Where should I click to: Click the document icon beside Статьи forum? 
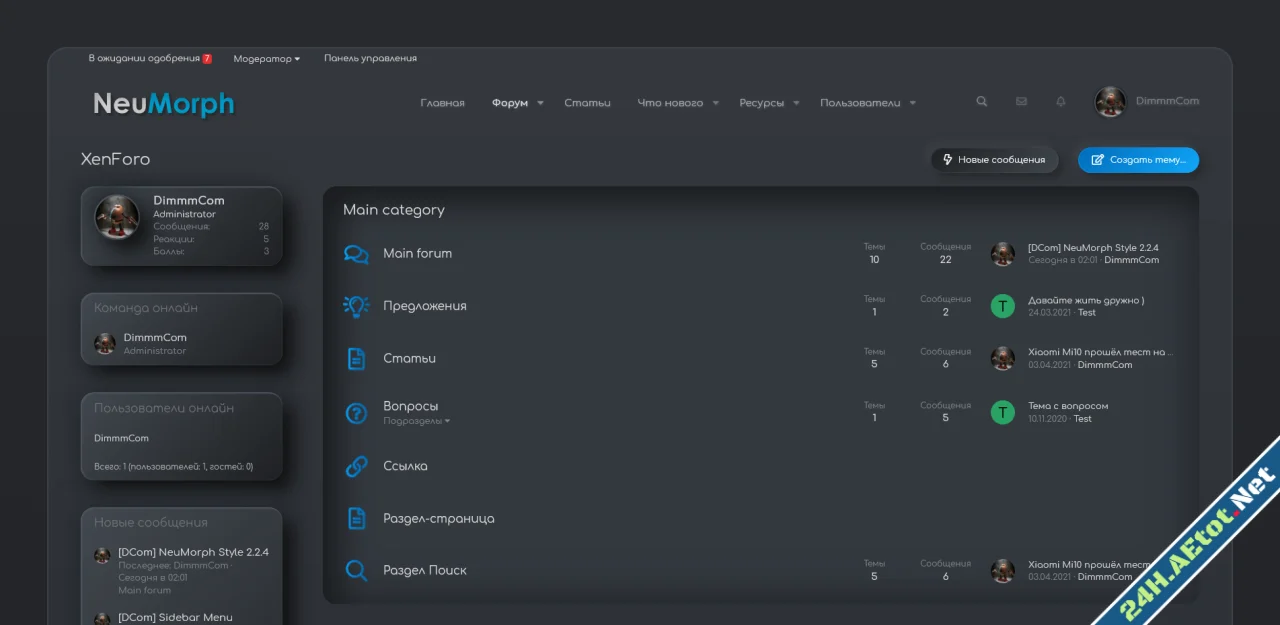tap(356, 359)
